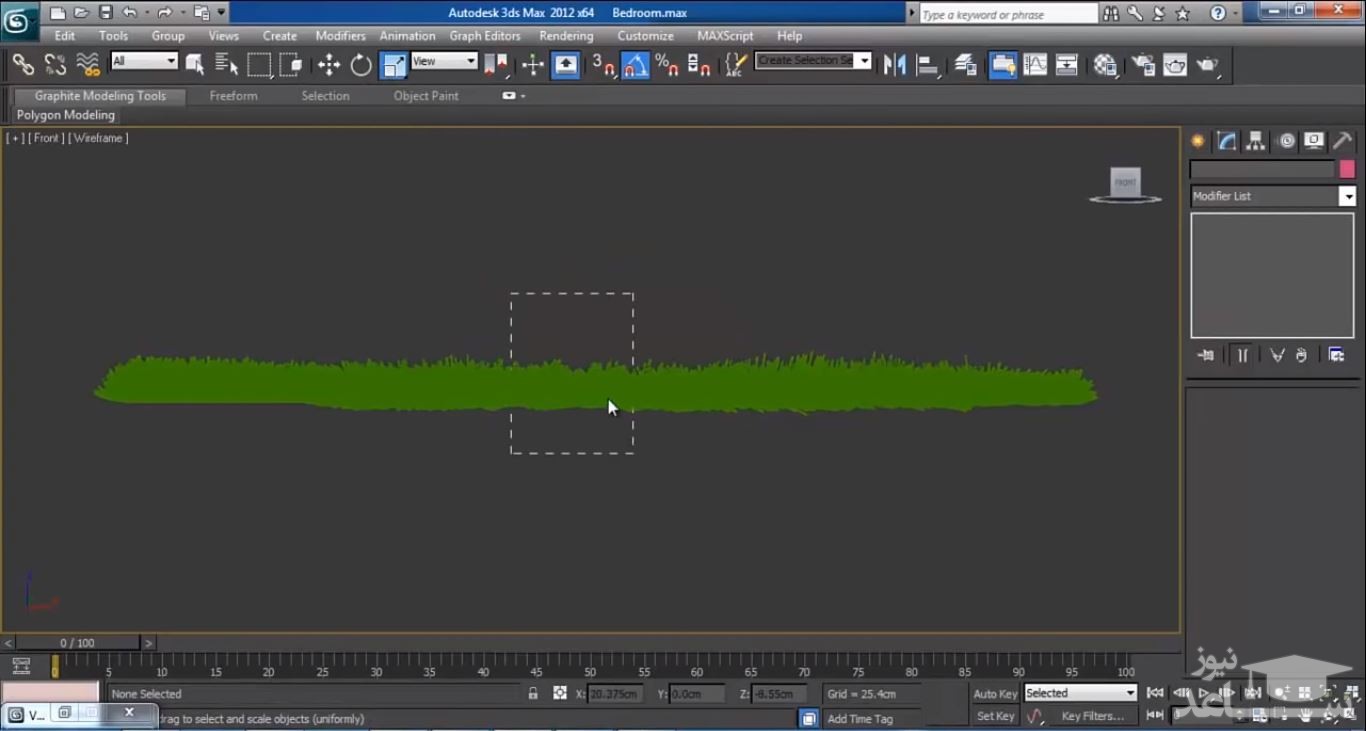Toggle Keyboard Shortcut Override button
This screenshot has height=731, width=1366.
[x=566, y=65]
